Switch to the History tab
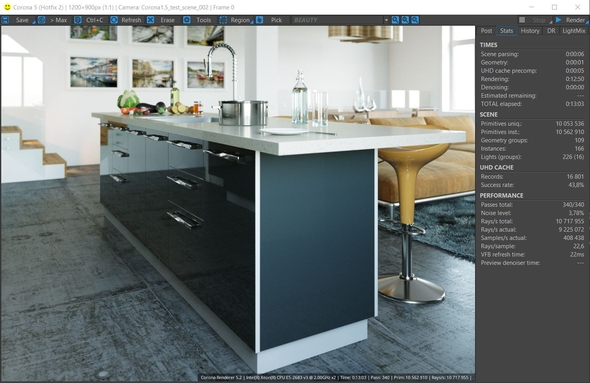This screenshot has height=383, width=590. pos(530,31)
